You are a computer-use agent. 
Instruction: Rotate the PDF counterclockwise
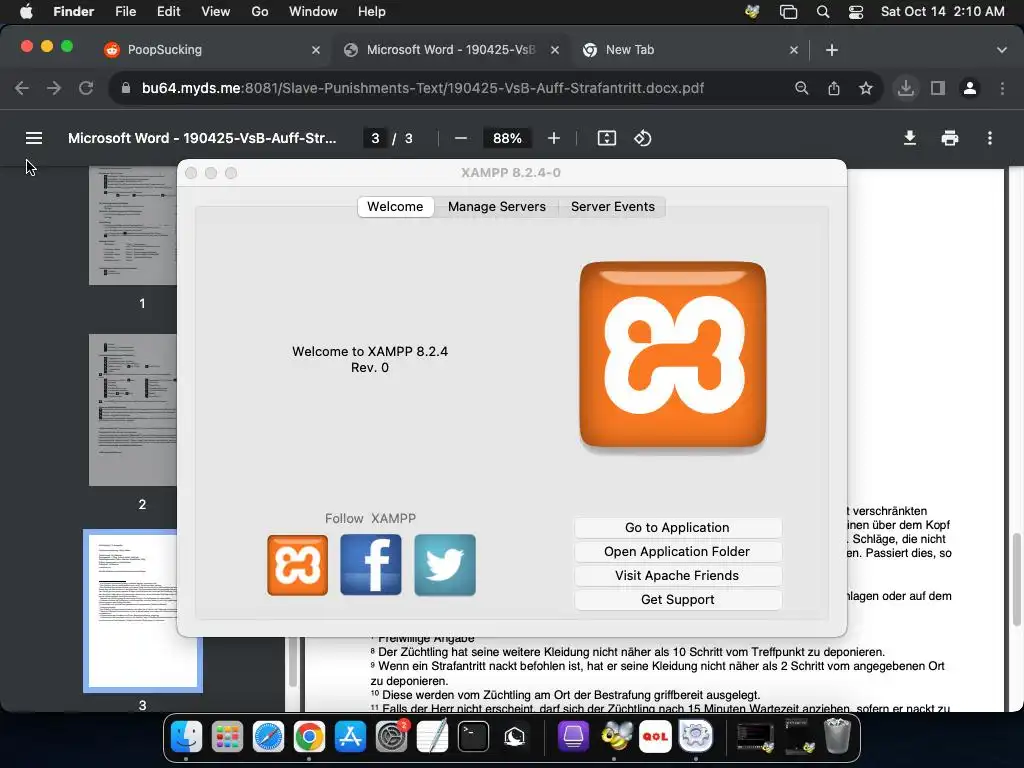click(643, 138)
